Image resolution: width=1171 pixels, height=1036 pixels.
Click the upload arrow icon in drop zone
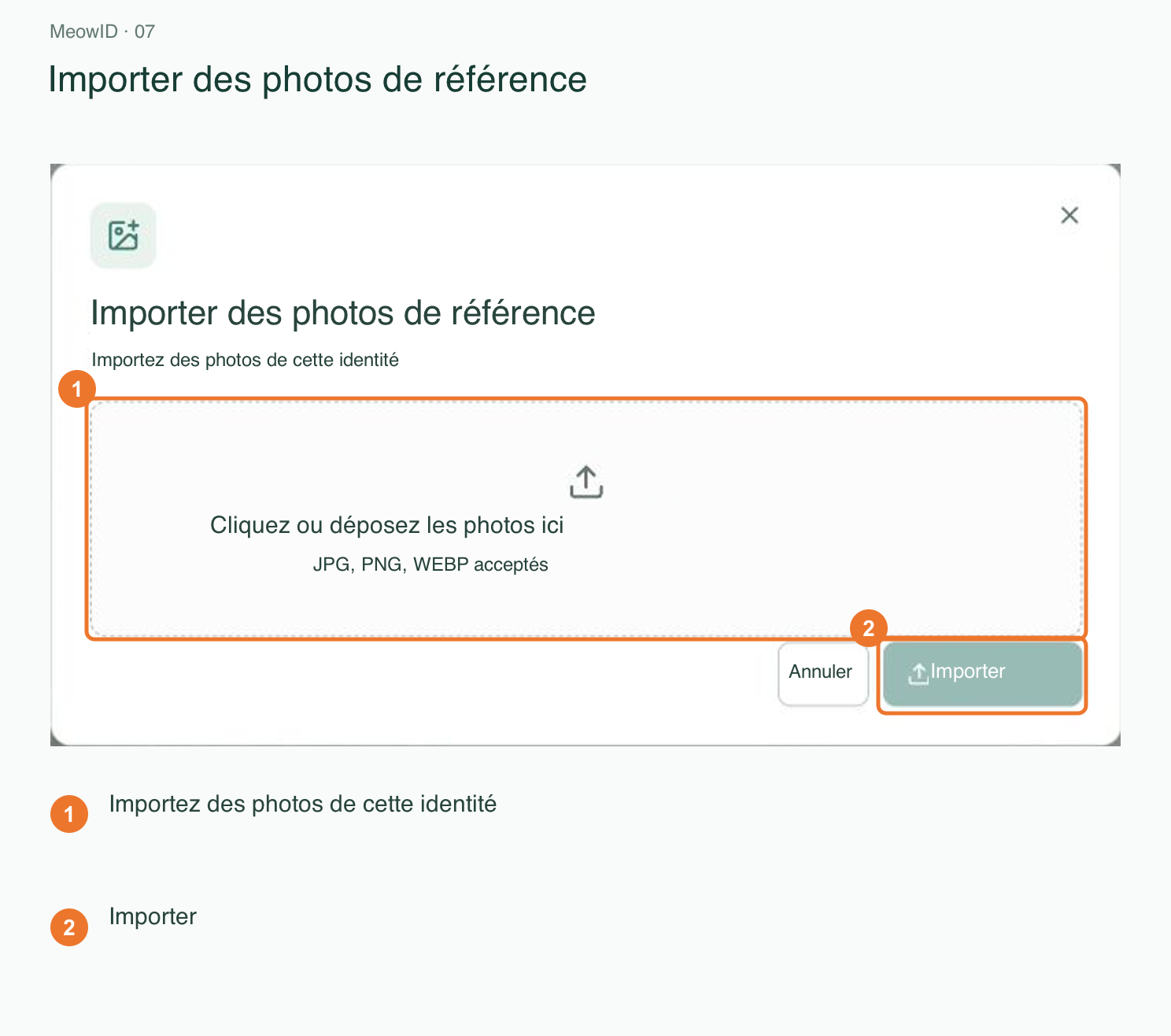pos(586,482)
